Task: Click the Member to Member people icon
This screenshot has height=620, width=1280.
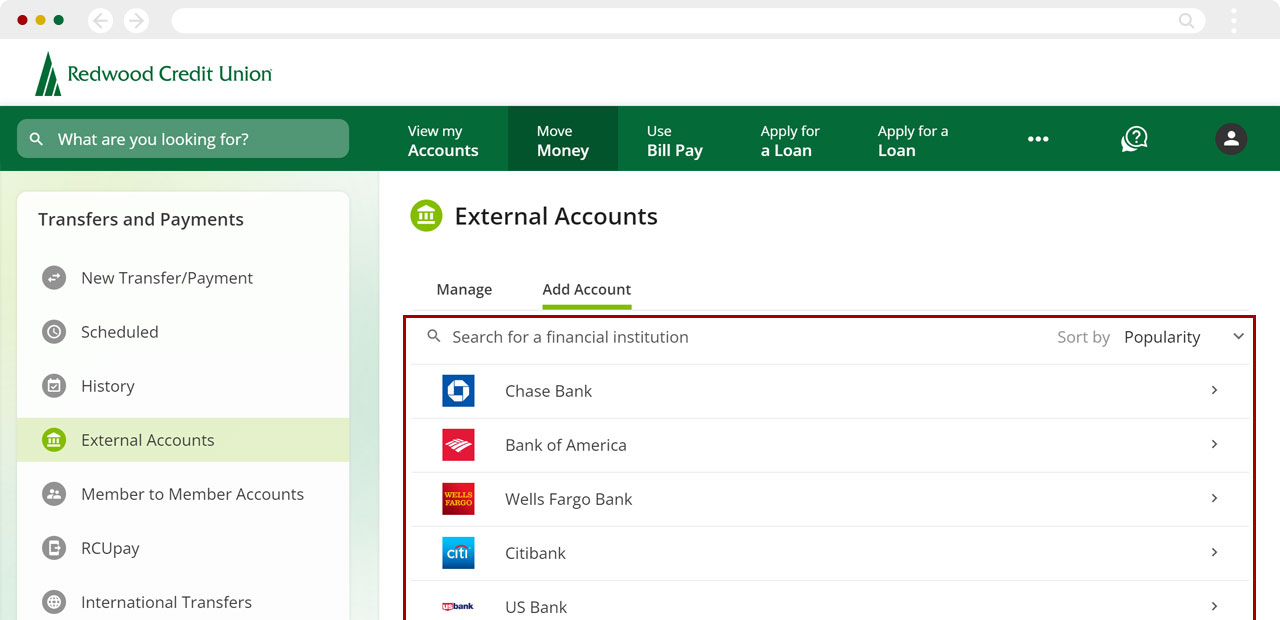Action: (x=54, y=494)
